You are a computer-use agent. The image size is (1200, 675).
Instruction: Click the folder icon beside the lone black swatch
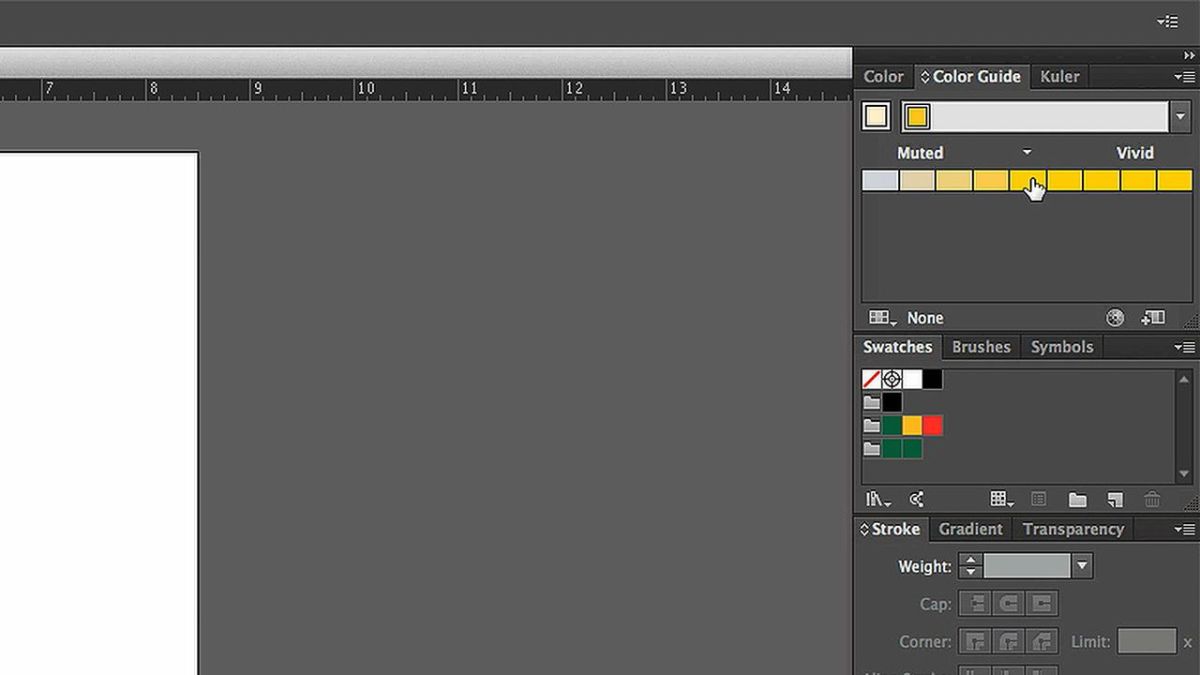click(872, 402)
